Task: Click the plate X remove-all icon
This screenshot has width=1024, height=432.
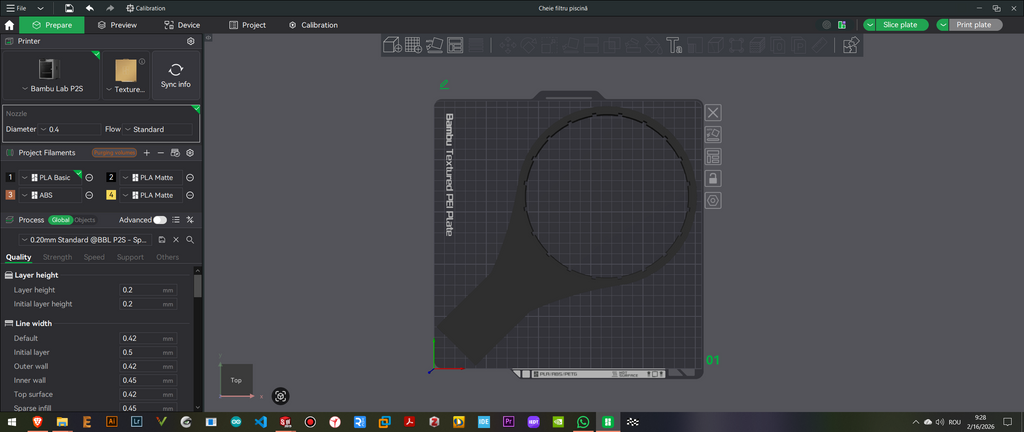Action: [713, 112]
